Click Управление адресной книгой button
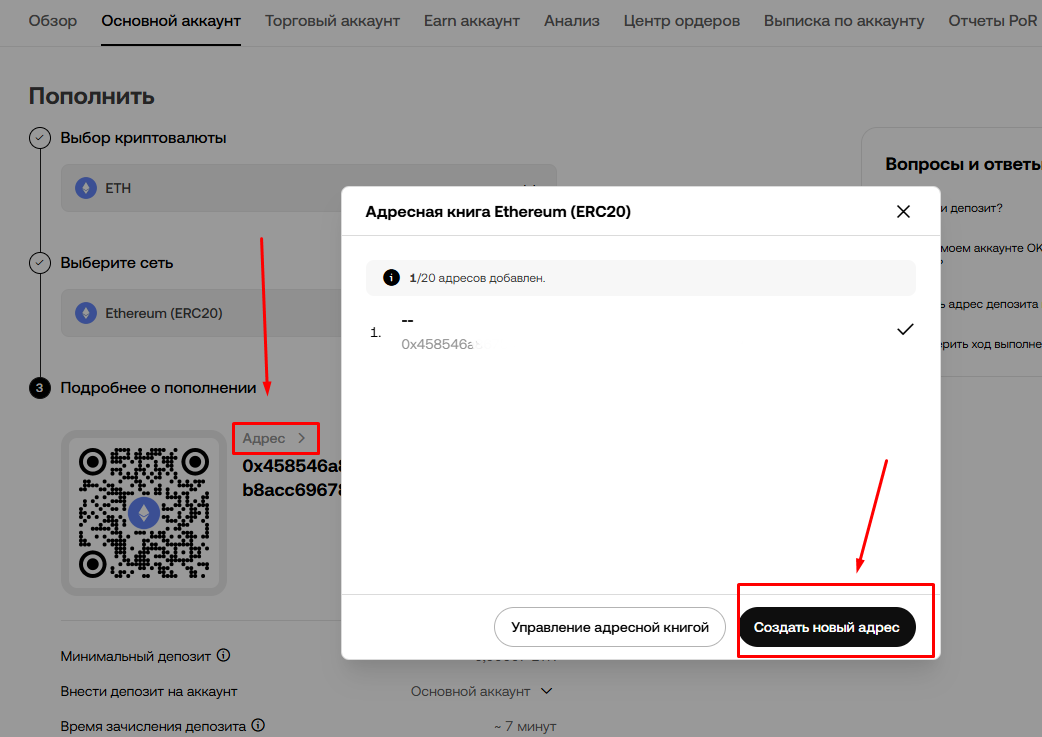The image size is (1042, 737). click(x=609, y=627)
